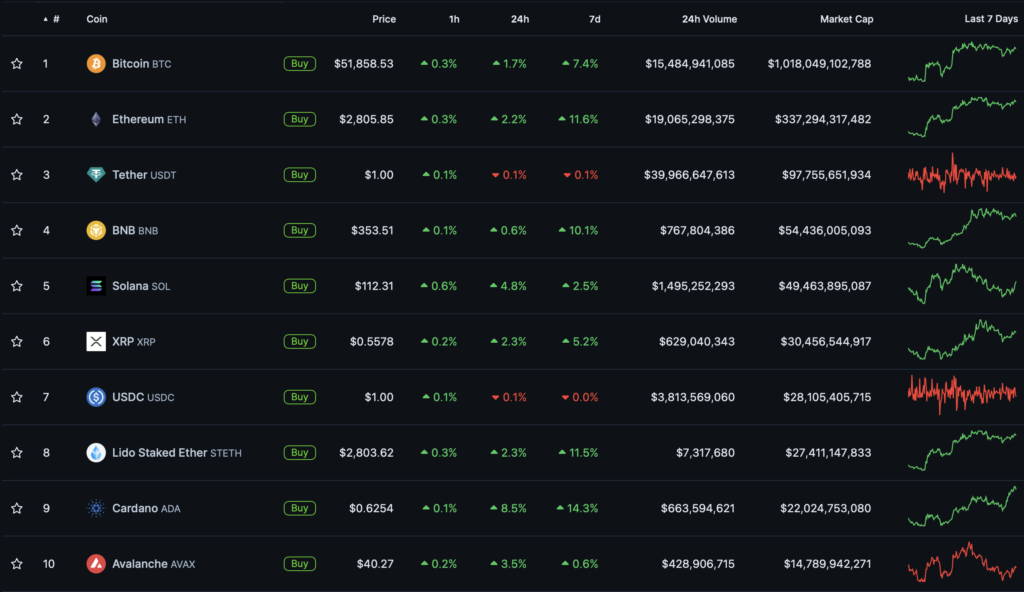Screen dimensions: 1024x592
Task: Sort the table by Market Cap header
Action: pyautogui.click(x=846, y=19)
